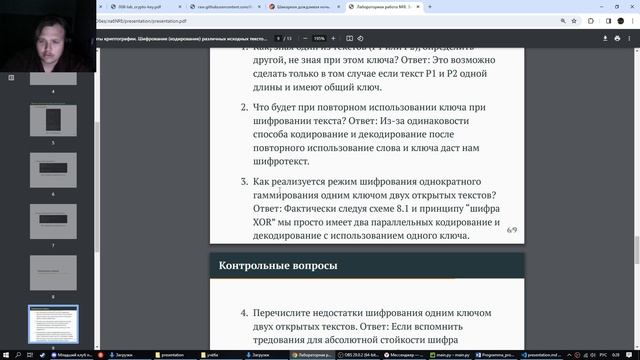Open PDF viewer more actions menu
The image size is (640, 360).
[x=629, y=38]
